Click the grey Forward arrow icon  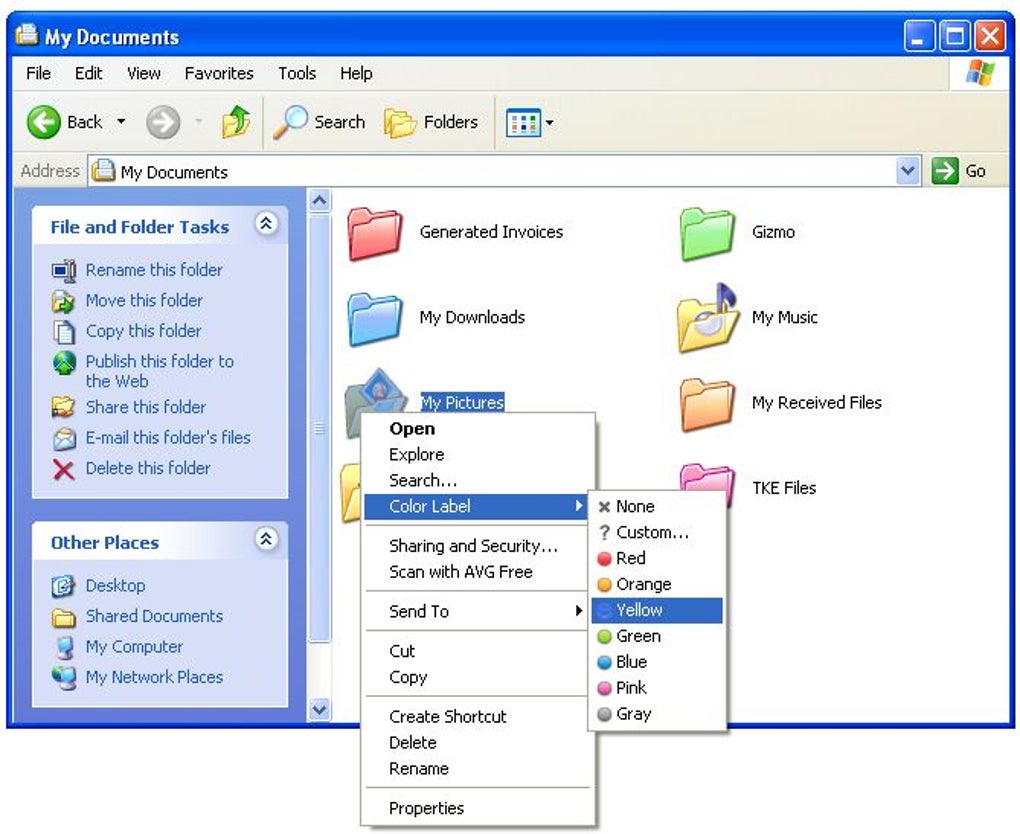point(162,122)
